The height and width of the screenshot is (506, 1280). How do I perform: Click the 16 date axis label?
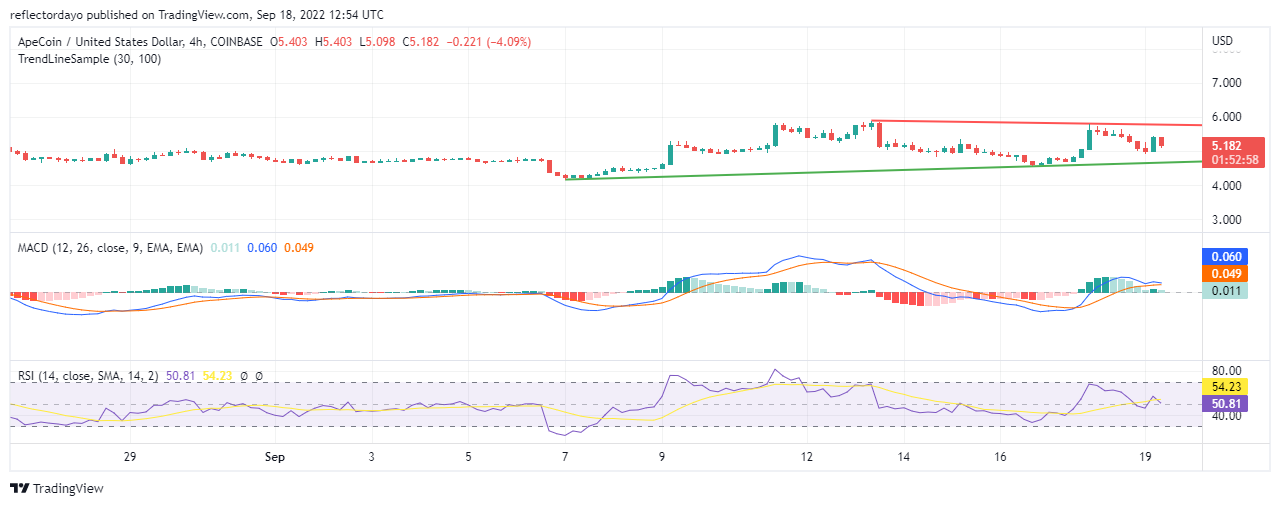click(x=1001, y=457)
